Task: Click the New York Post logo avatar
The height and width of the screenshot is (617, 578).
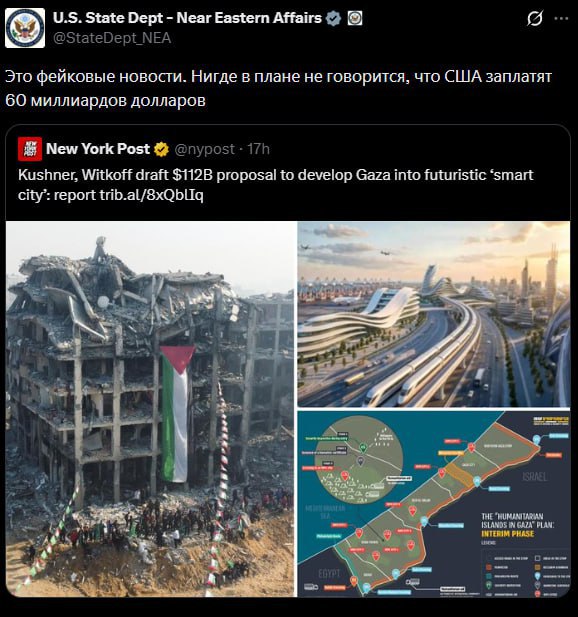Action: click(x=30, y=149)
